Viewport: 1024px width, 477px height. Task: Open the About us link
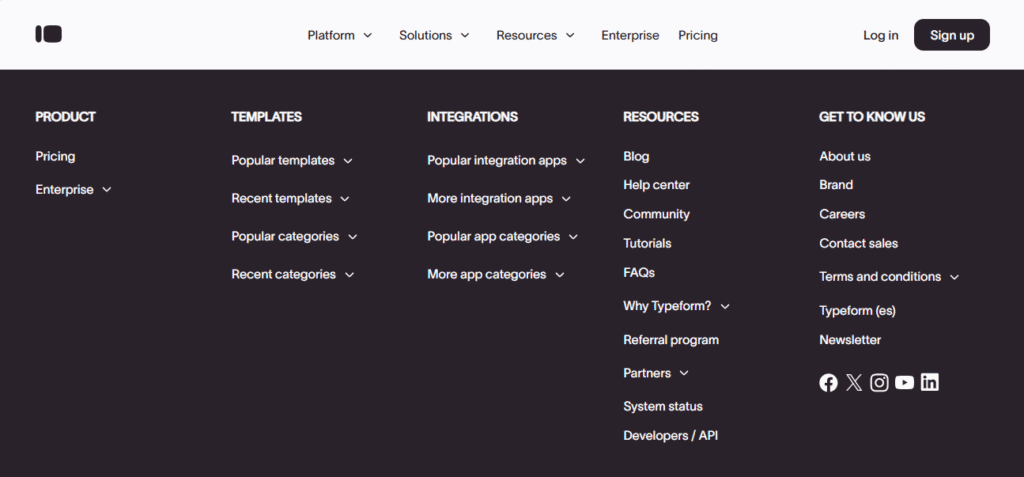pyautogui.click(x=844, y=156)
